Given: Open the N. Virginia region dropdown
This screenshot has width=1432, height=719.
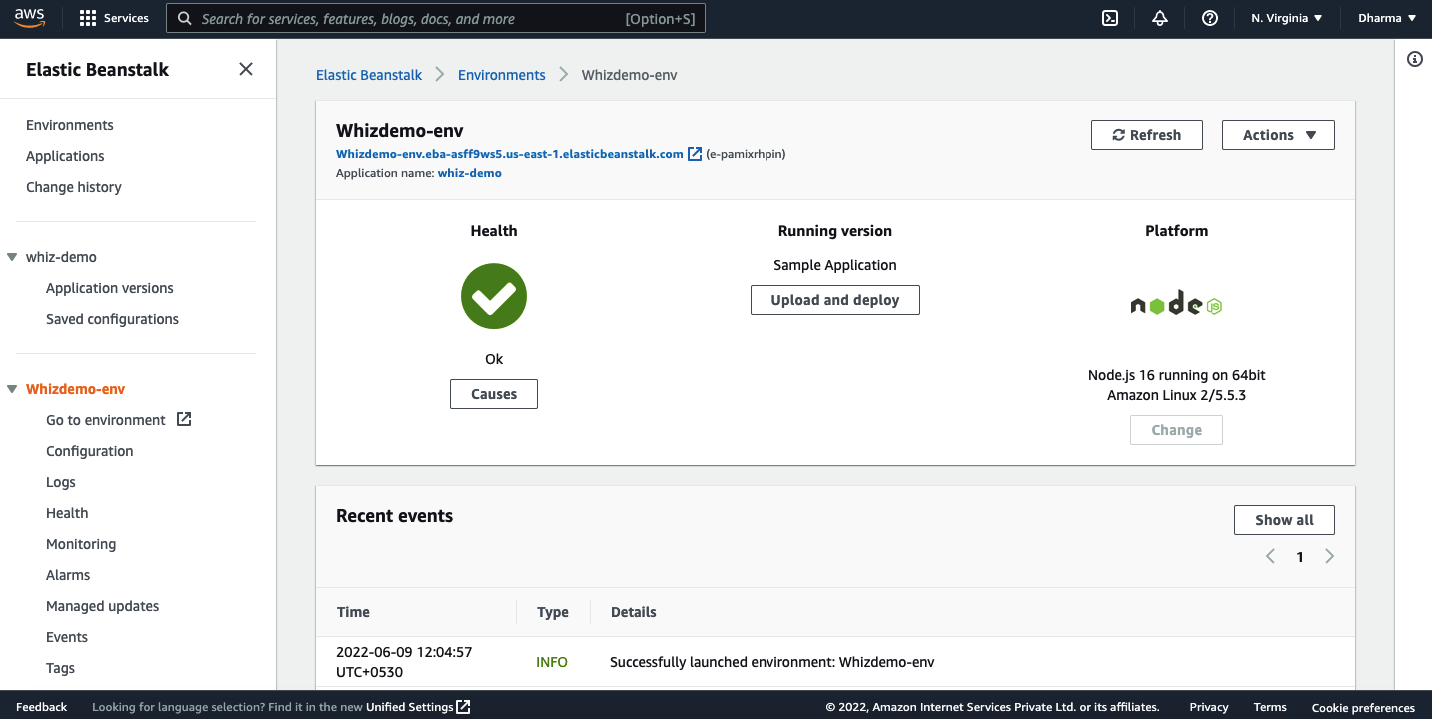Looking at the screenshot, I should pyautogui.click(x=1287, y=18).
